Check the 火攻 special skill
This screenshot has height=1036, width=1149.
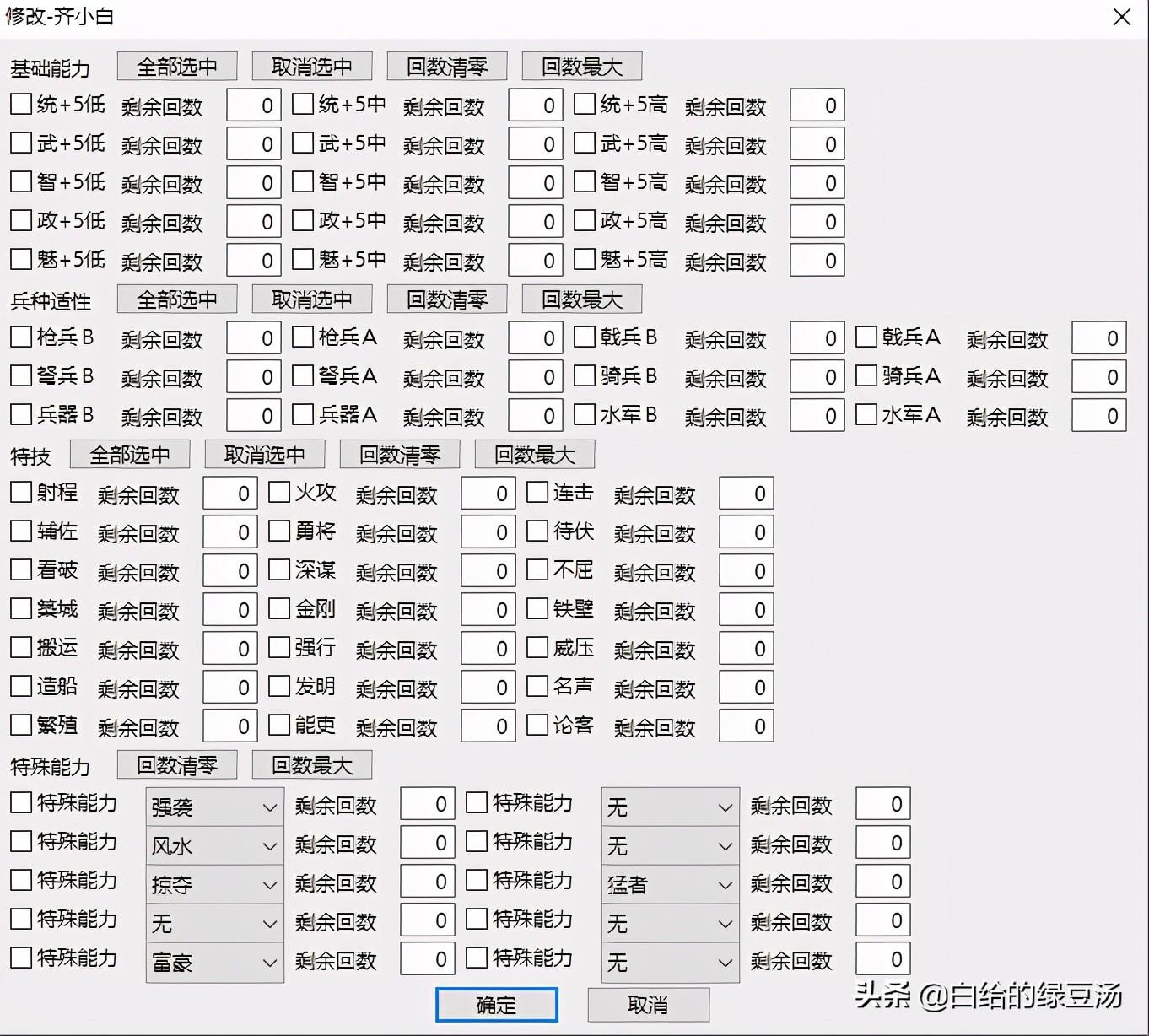pyautogui.click(x=279, y=491)
